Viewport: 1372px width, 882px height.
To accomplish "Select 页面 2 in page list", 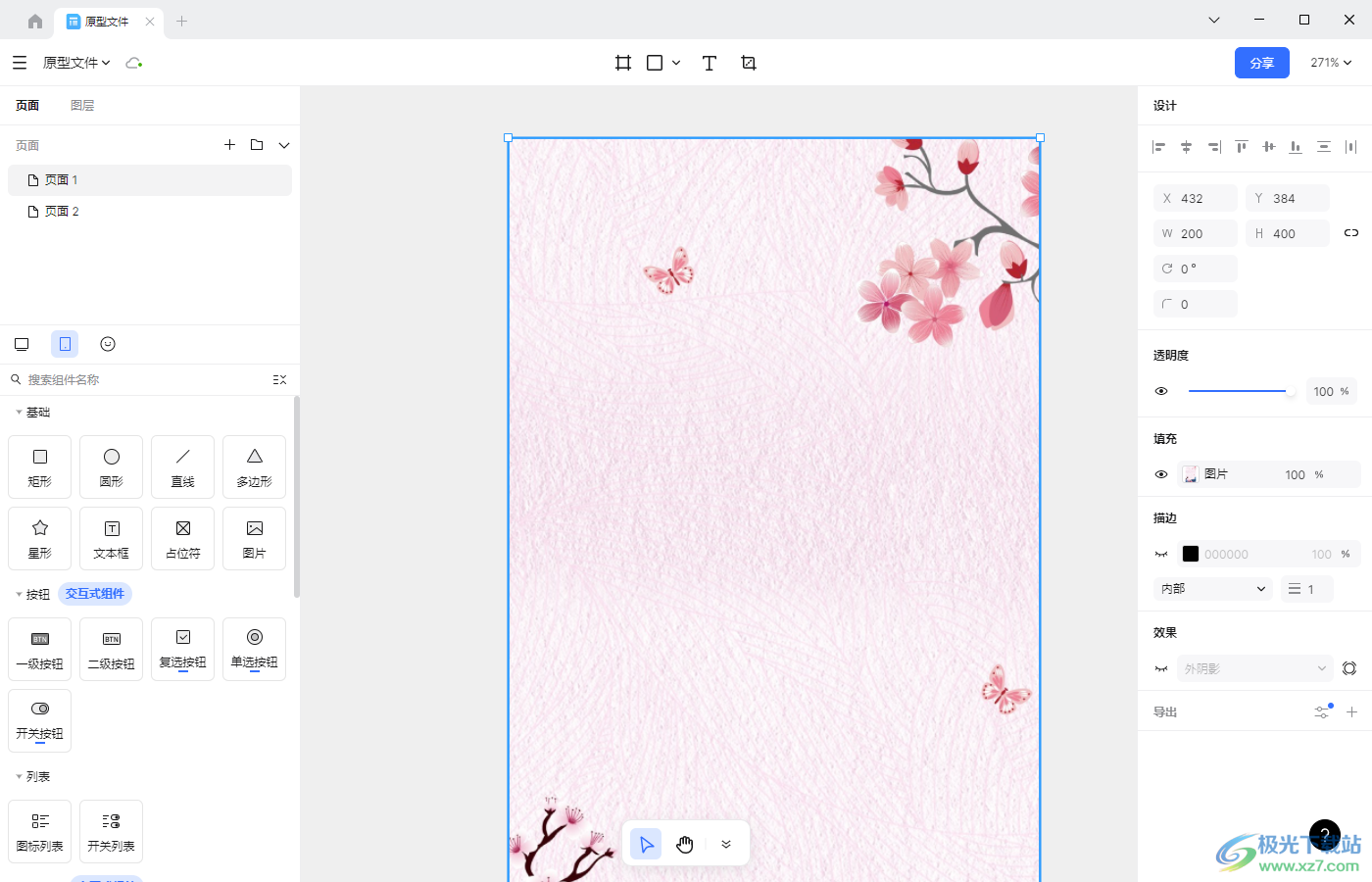I will [x=150, y=212].
